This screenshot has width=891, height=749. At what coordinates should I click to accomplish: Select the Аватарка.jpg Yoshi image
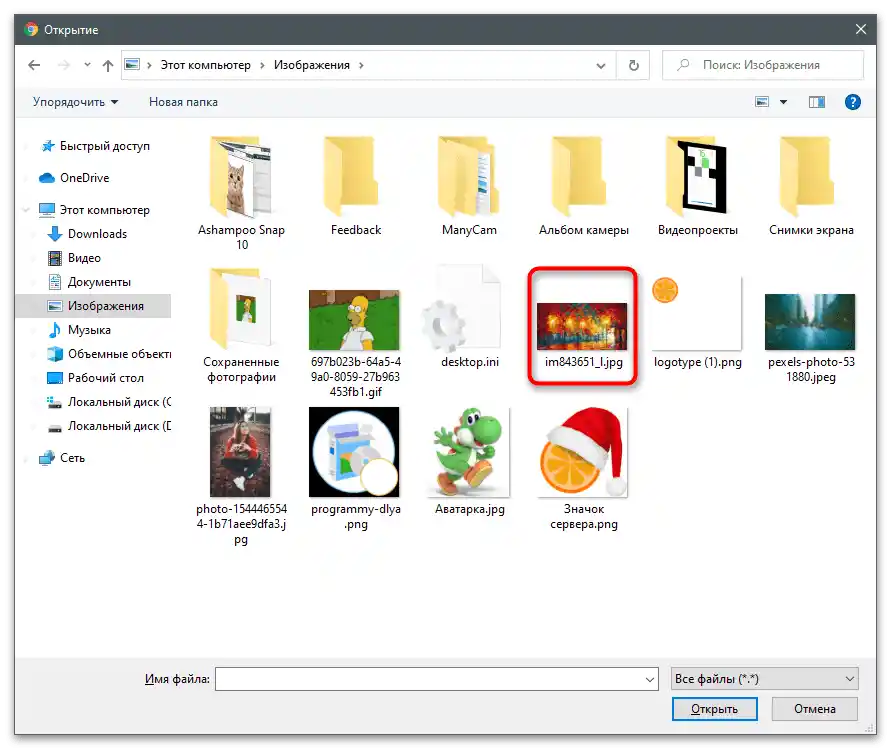(x=469, y=461)
